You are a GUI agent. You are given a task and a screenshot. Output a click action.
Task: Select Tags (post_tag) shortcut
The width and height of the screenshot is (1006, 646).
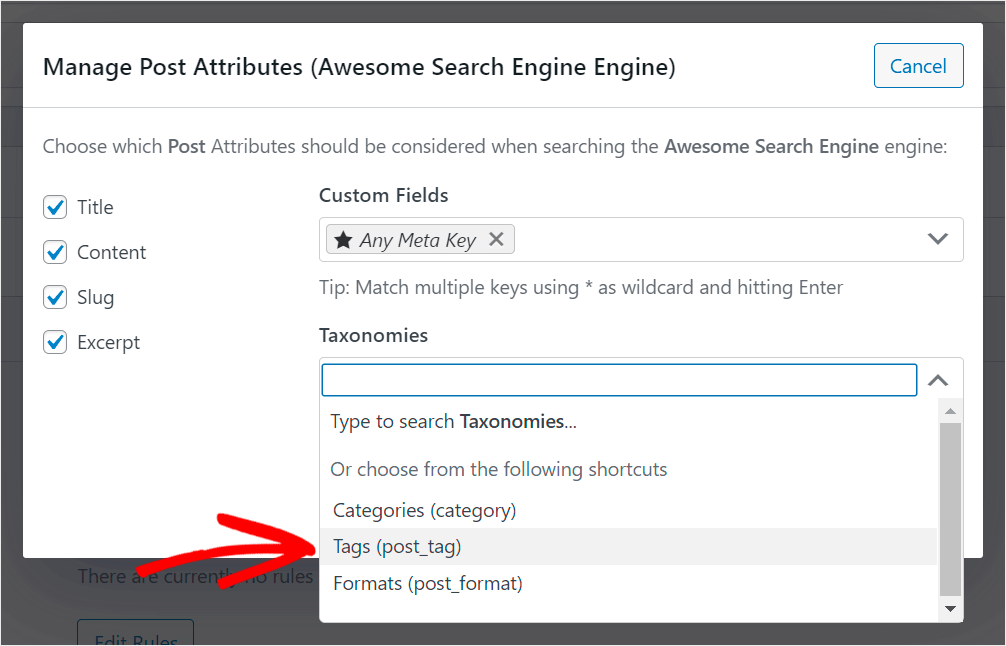pyautogui.click(x=628, y=547)
